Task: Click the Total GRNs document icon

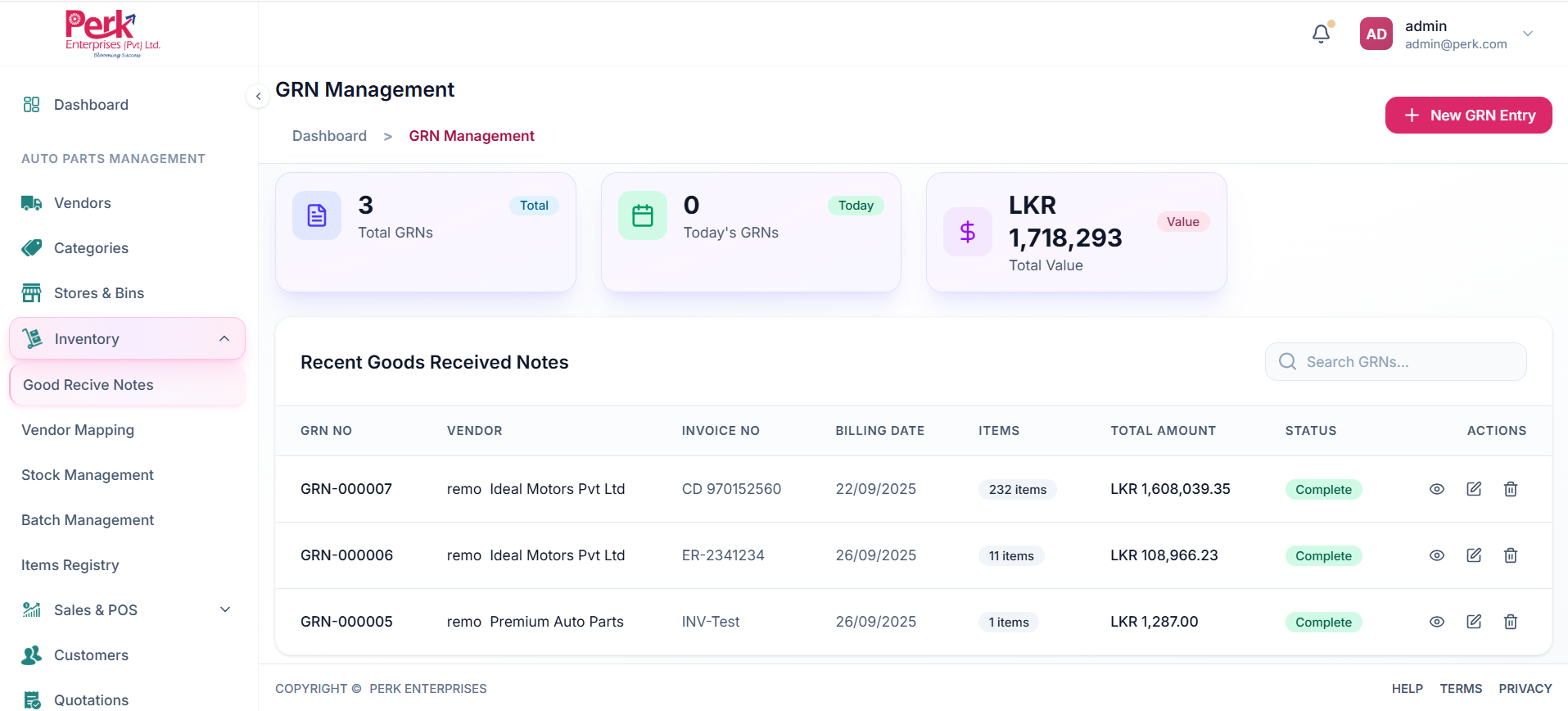Action: tap(317, 215)
